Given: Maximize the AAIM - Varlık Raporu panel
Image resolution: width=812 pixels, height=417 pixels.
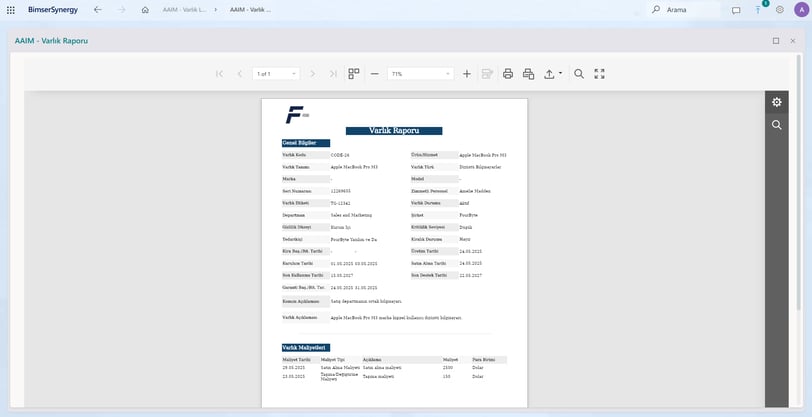Looking at the screenshot, I should click(776, 41).
